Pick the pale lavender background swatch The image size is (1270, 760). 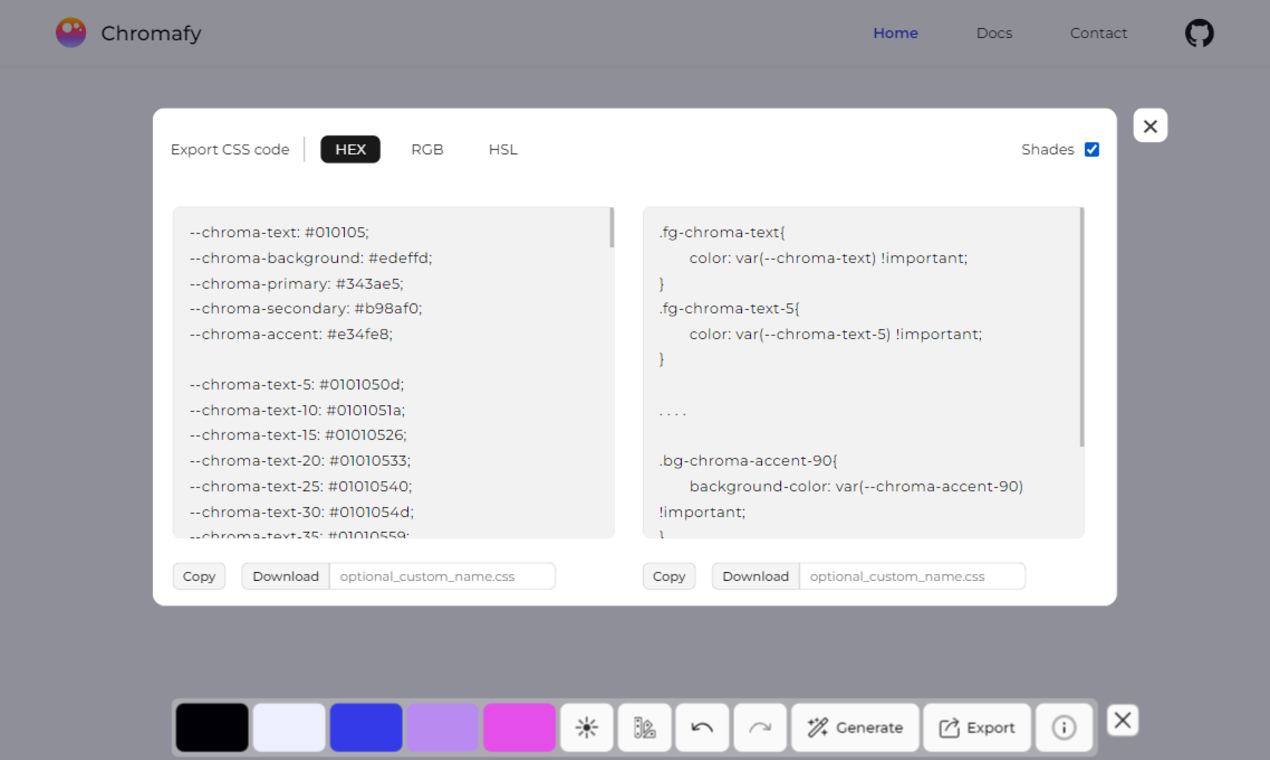point(289,727)
